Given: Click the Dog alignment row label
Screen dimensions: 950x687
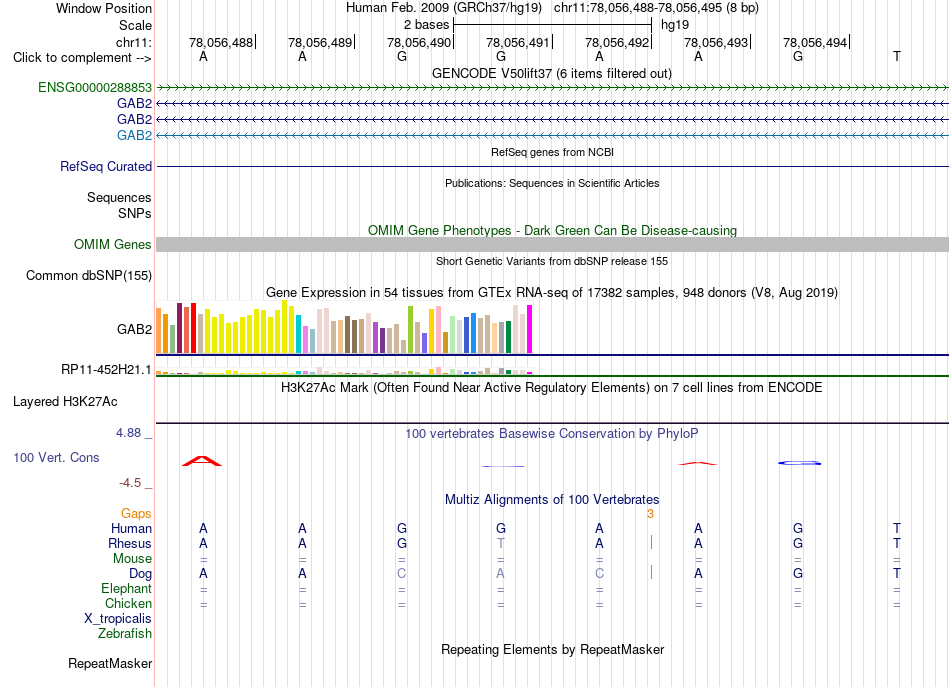Looking at the screenshot, I should click(140, 573).
